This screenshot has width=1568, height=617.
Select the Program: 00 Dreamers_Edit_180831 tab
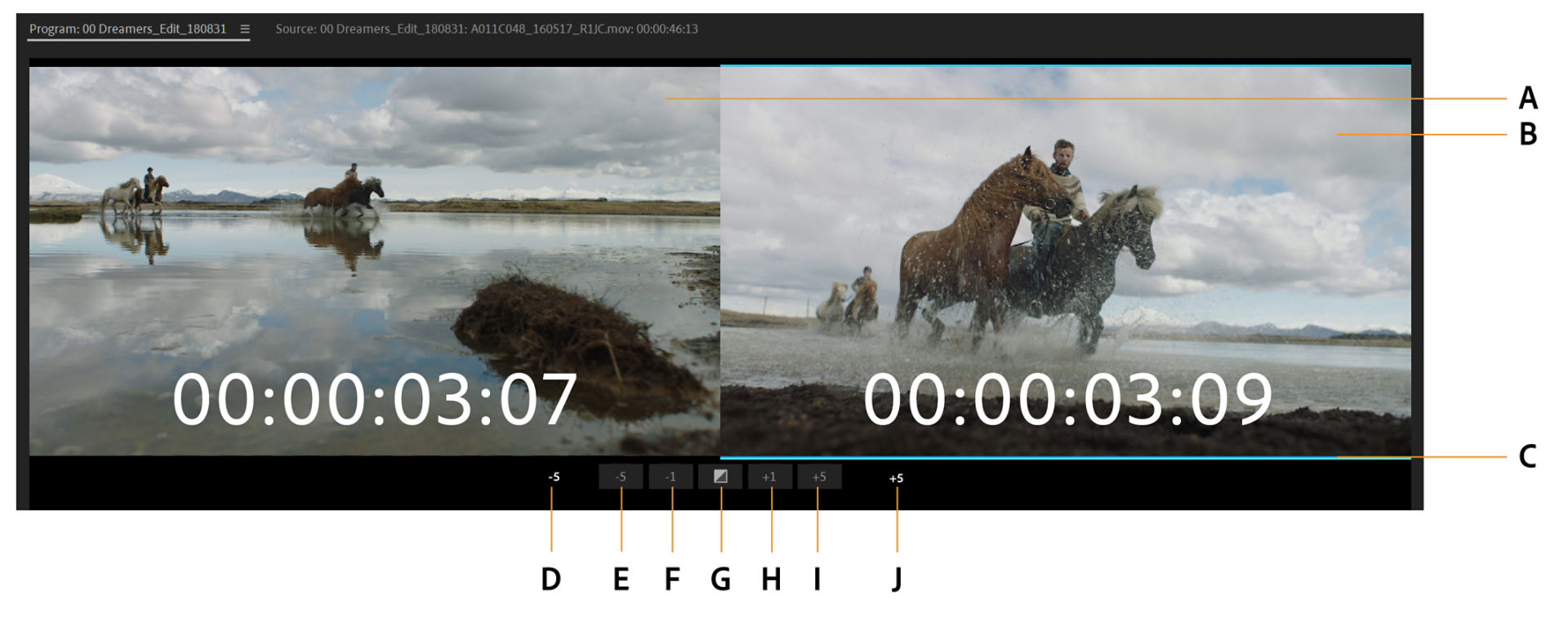[127, 29]
